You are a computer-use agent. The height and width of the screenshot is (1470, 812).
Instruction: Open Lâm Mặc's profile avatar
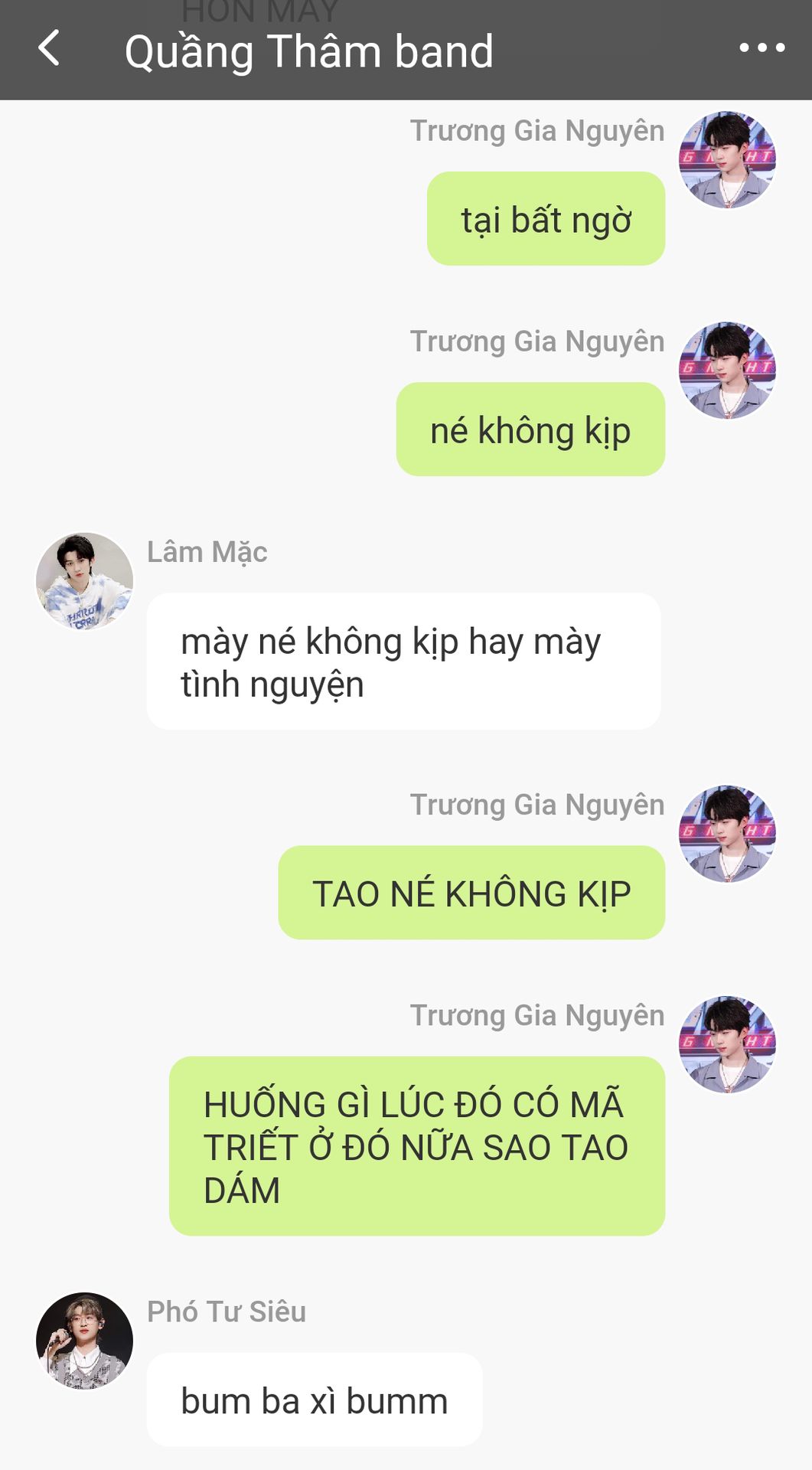[x=85, y=581]
